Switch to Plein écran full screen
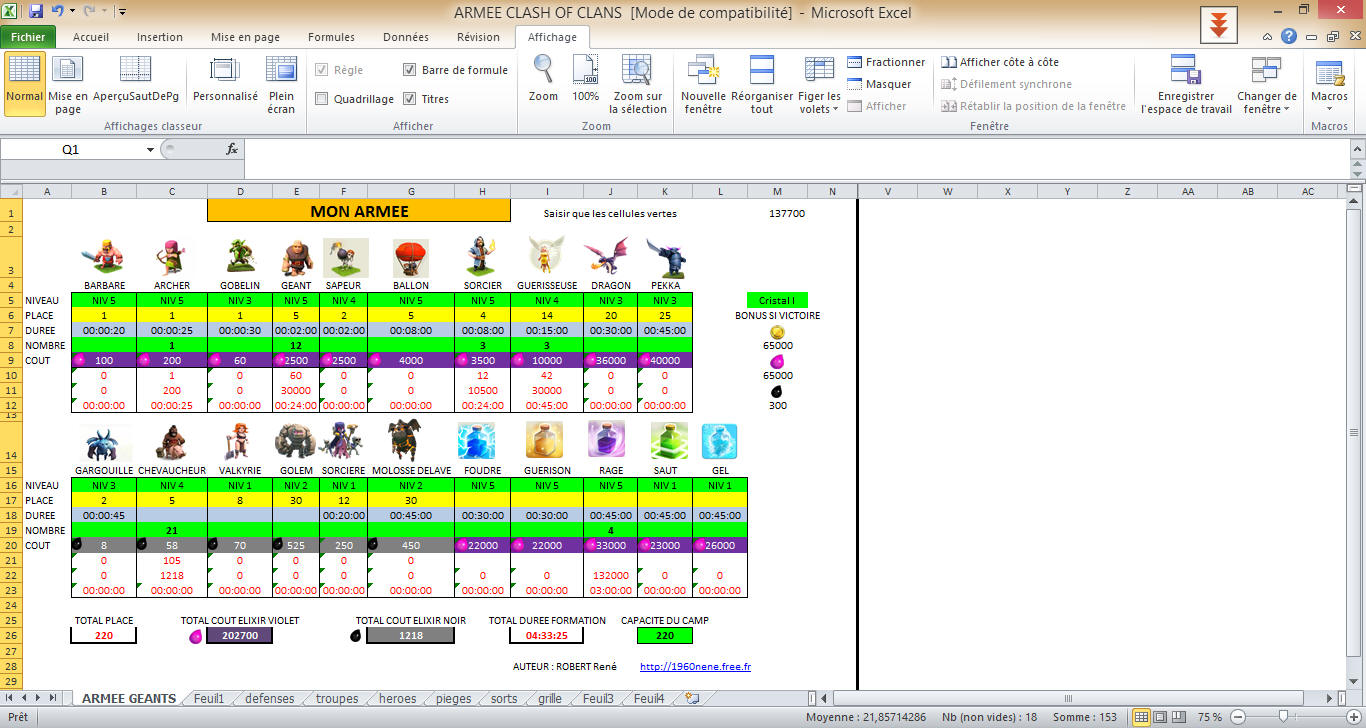Image resolution: width=1366 pixels, height=728 pixels. click(x=281, y=84)
